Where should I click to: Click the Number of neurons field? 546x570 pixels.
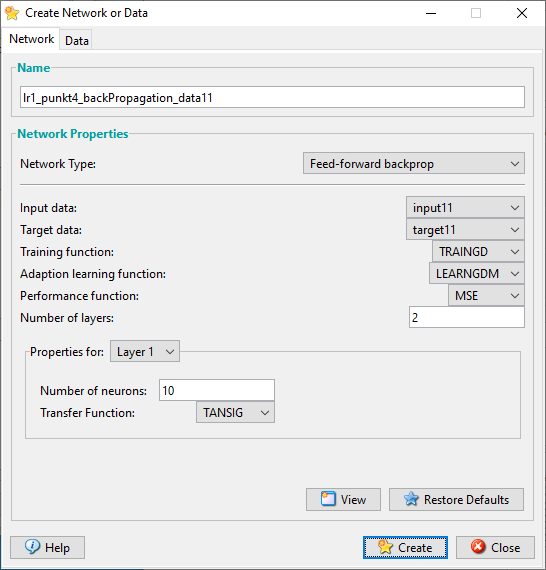[x=217, y=390]
